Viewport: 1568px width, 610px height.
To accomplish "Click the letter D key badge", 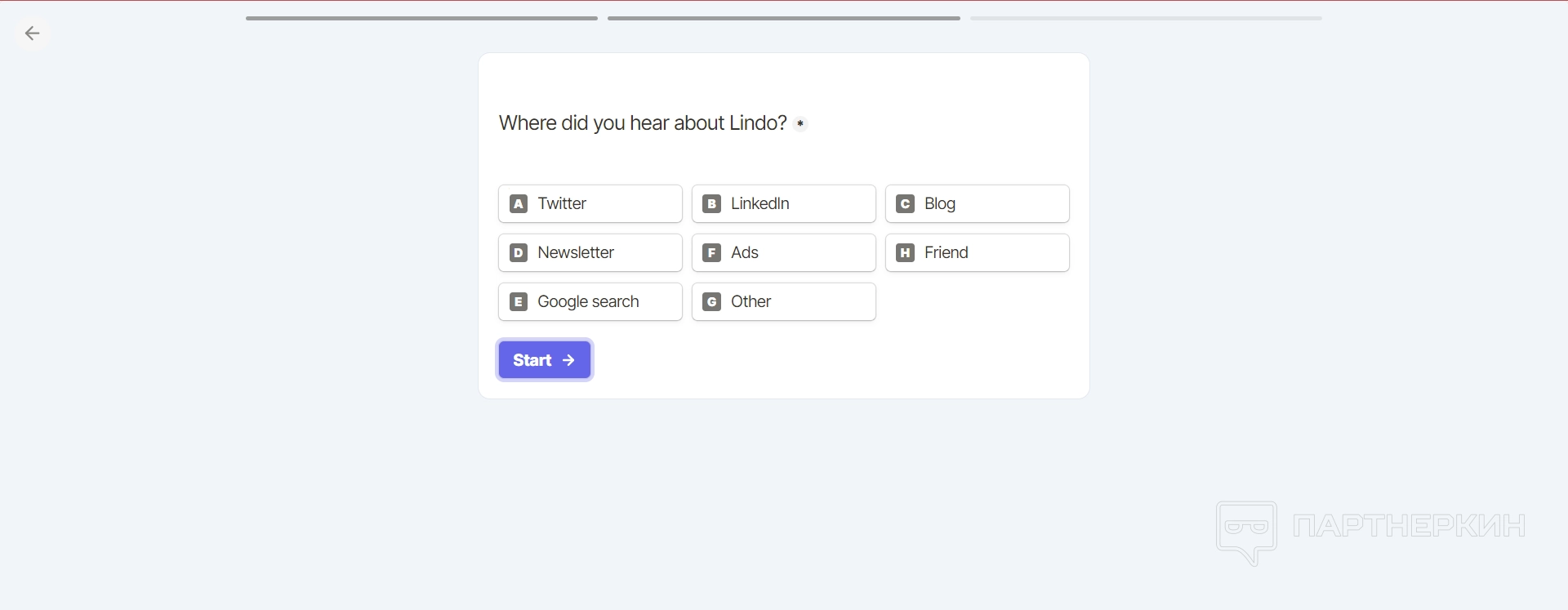I will [x=519, y=252].
